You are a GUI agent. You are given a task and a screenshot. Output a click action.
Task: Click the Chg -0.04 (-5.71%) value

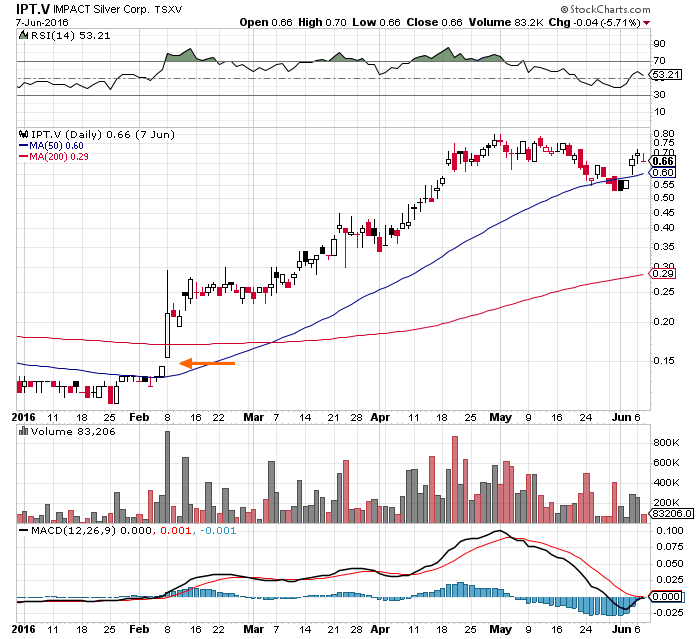click(x=594, y=22)
